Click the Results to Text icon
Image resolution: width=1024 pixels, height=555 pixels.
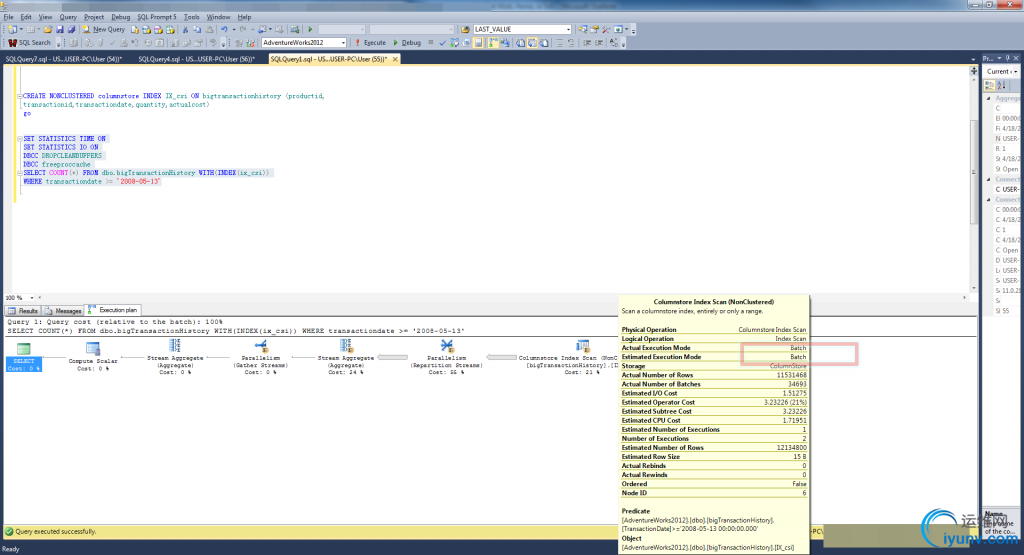point(520,42)
